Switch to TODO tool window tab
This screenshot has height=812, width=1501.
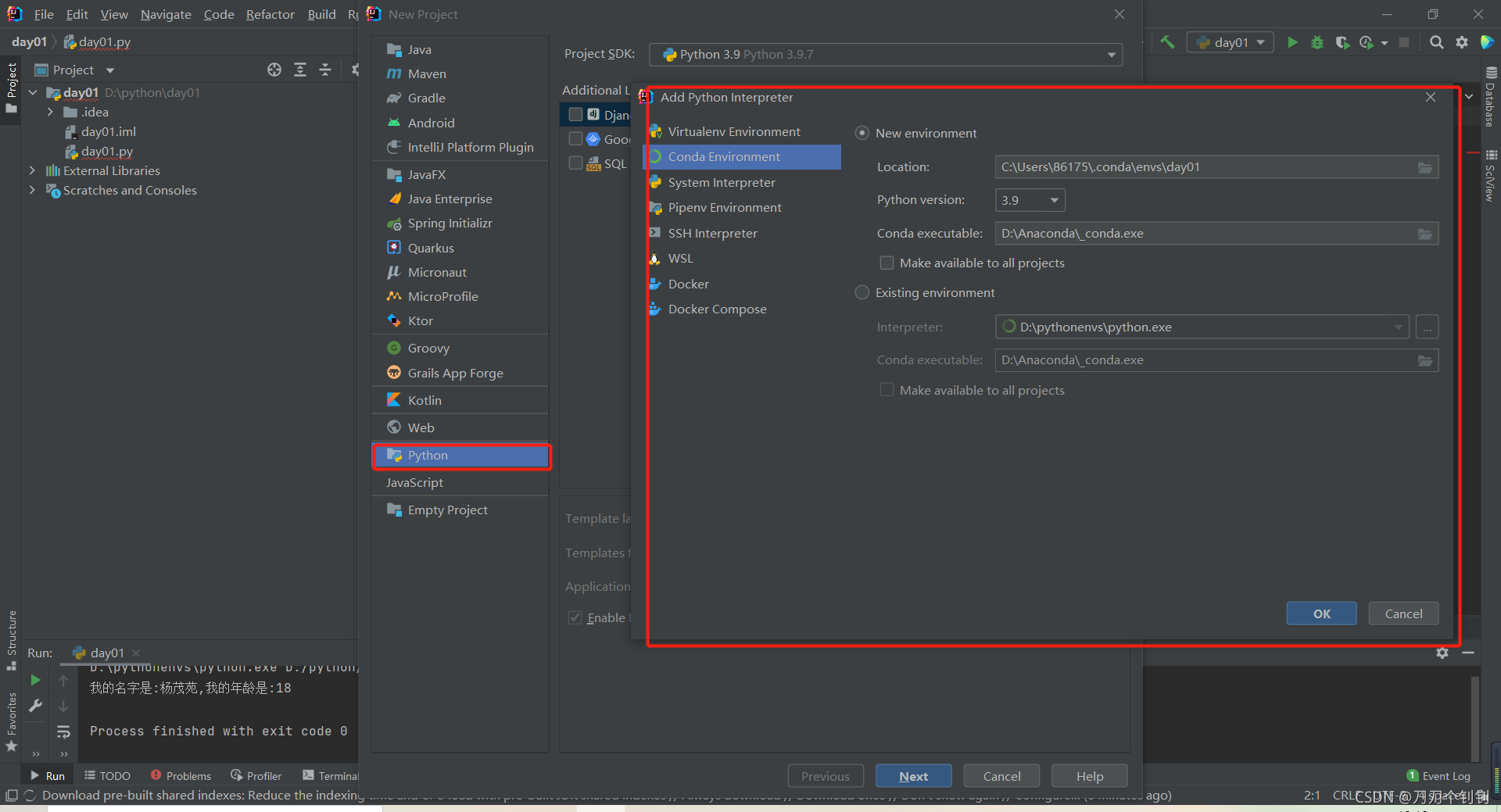[107, 775]
